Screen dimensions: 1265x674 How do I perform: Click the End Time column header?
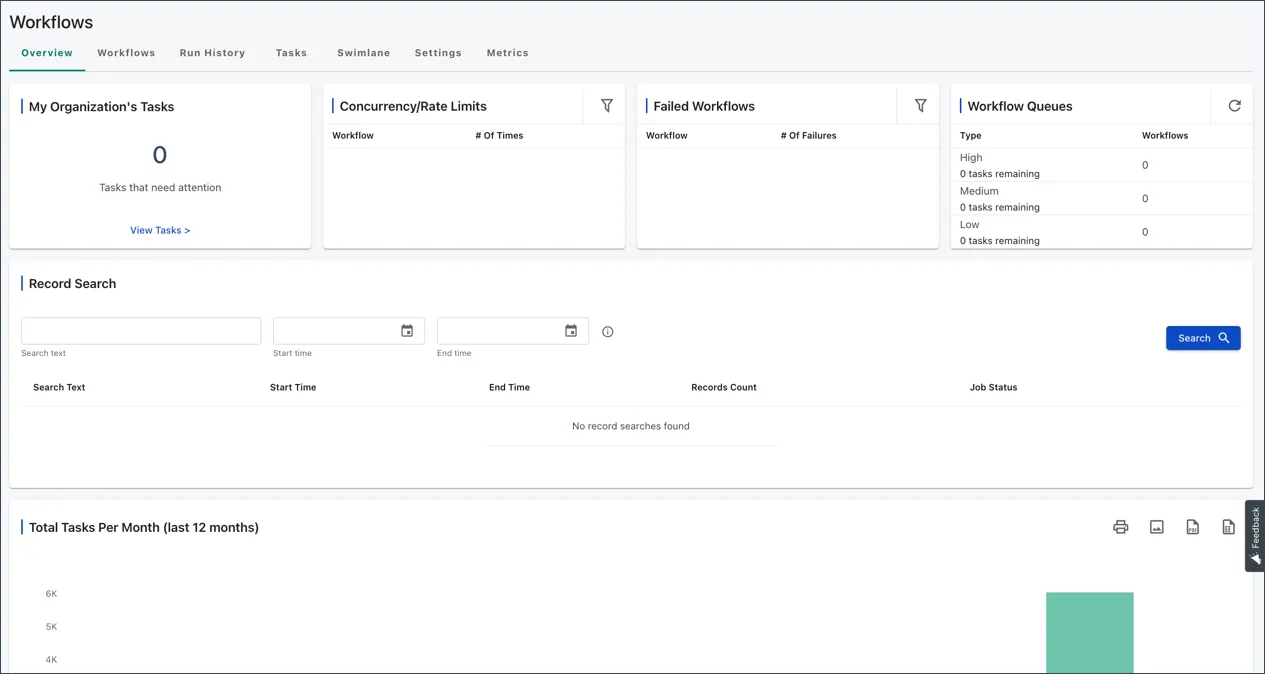pyautogui.click(x=509, y=387)
